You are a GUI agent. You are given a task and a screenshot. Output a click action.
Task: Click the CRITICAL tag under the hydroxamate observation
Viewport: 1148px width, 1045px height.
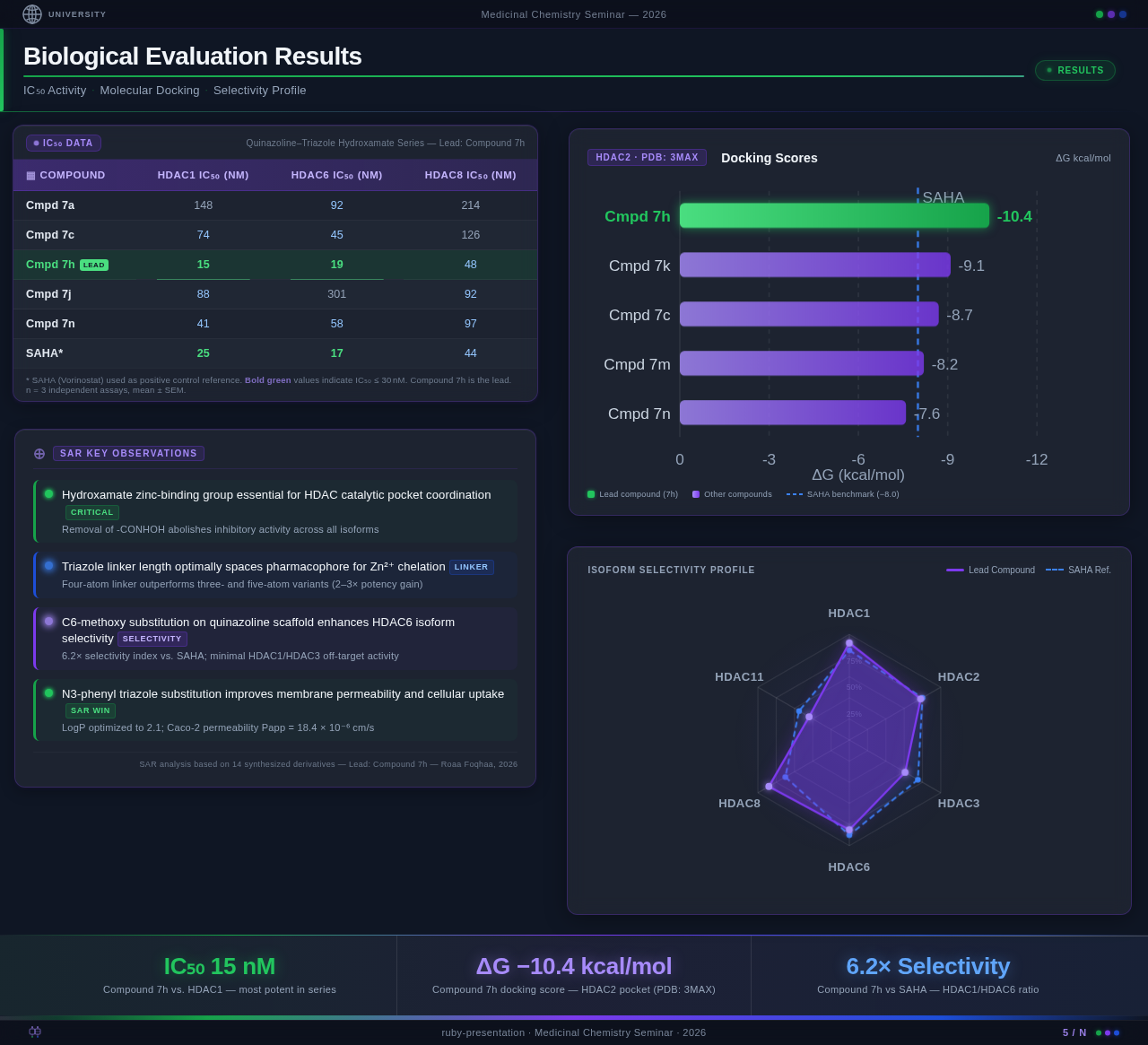coord(91,512)
